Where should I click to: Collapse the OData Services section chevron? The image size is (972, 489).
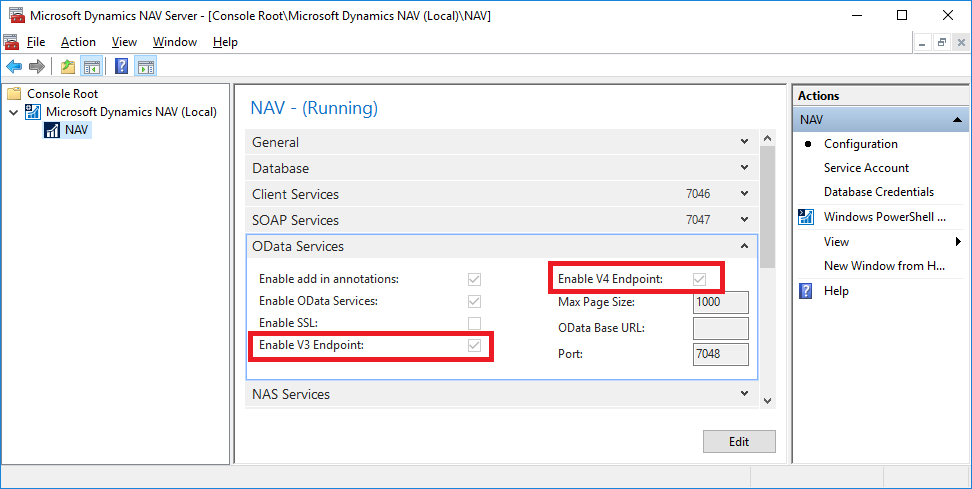coord(744,246)
